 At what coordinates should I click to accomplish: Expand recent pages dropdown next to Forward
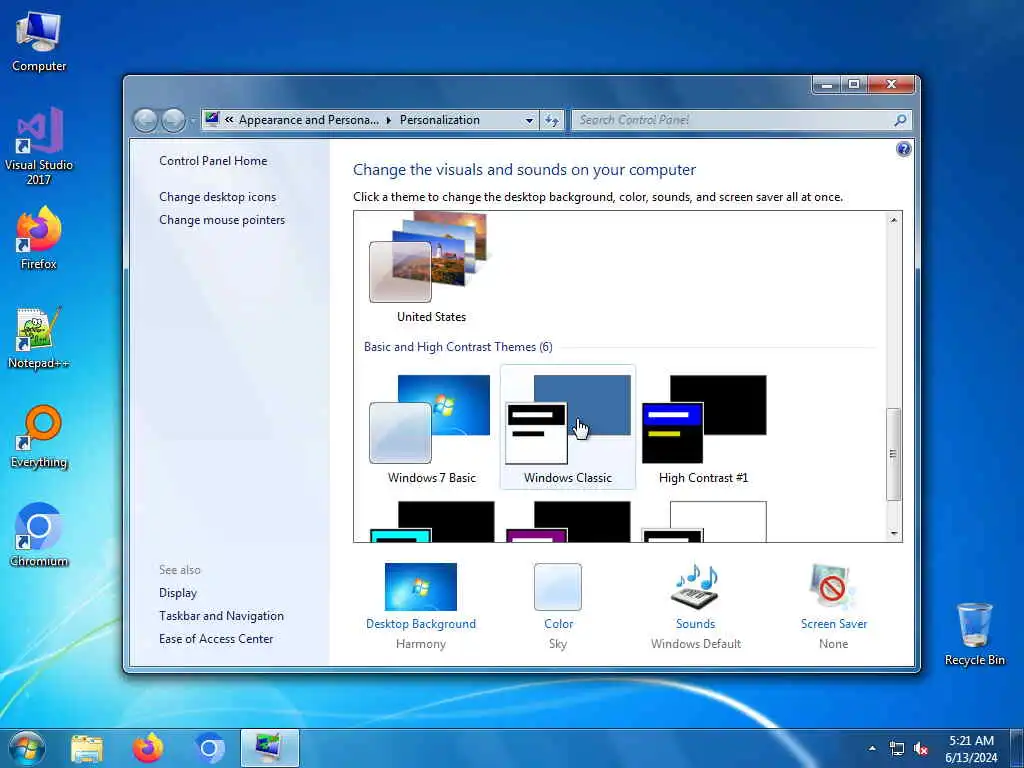click(192, 121)
